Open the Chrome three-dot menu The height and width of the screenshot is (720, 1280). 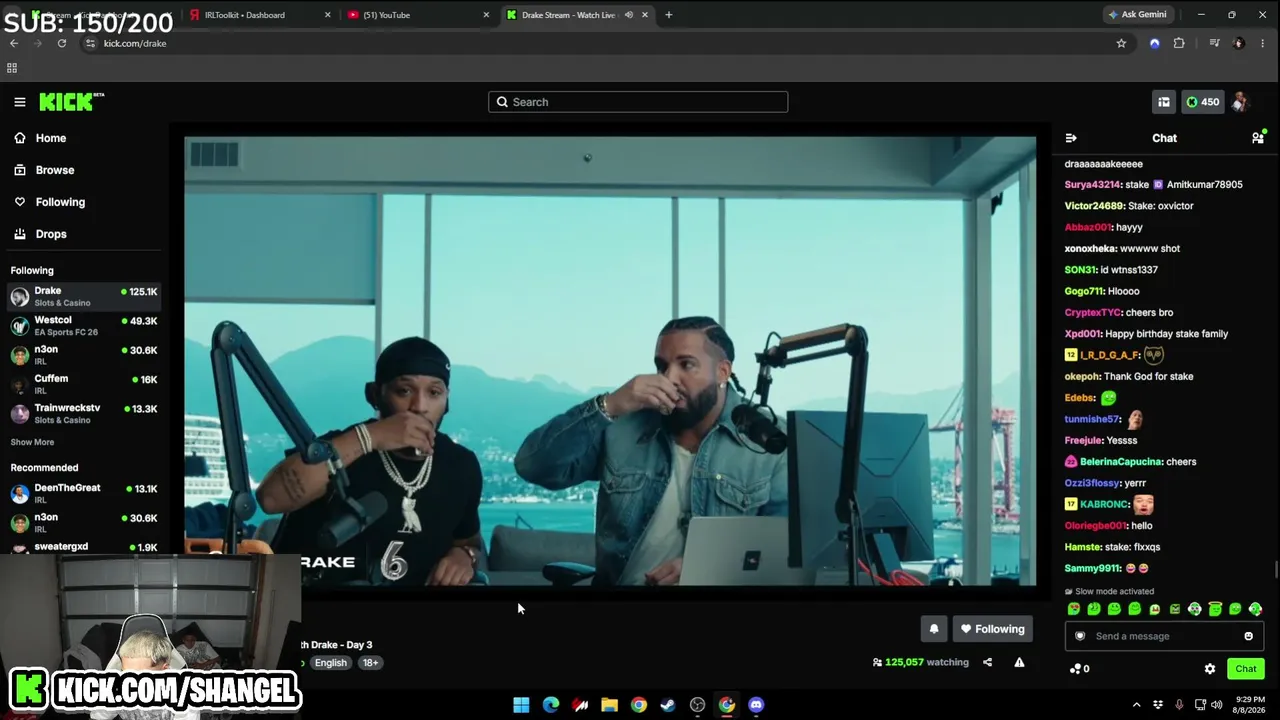coord(1264,43)
